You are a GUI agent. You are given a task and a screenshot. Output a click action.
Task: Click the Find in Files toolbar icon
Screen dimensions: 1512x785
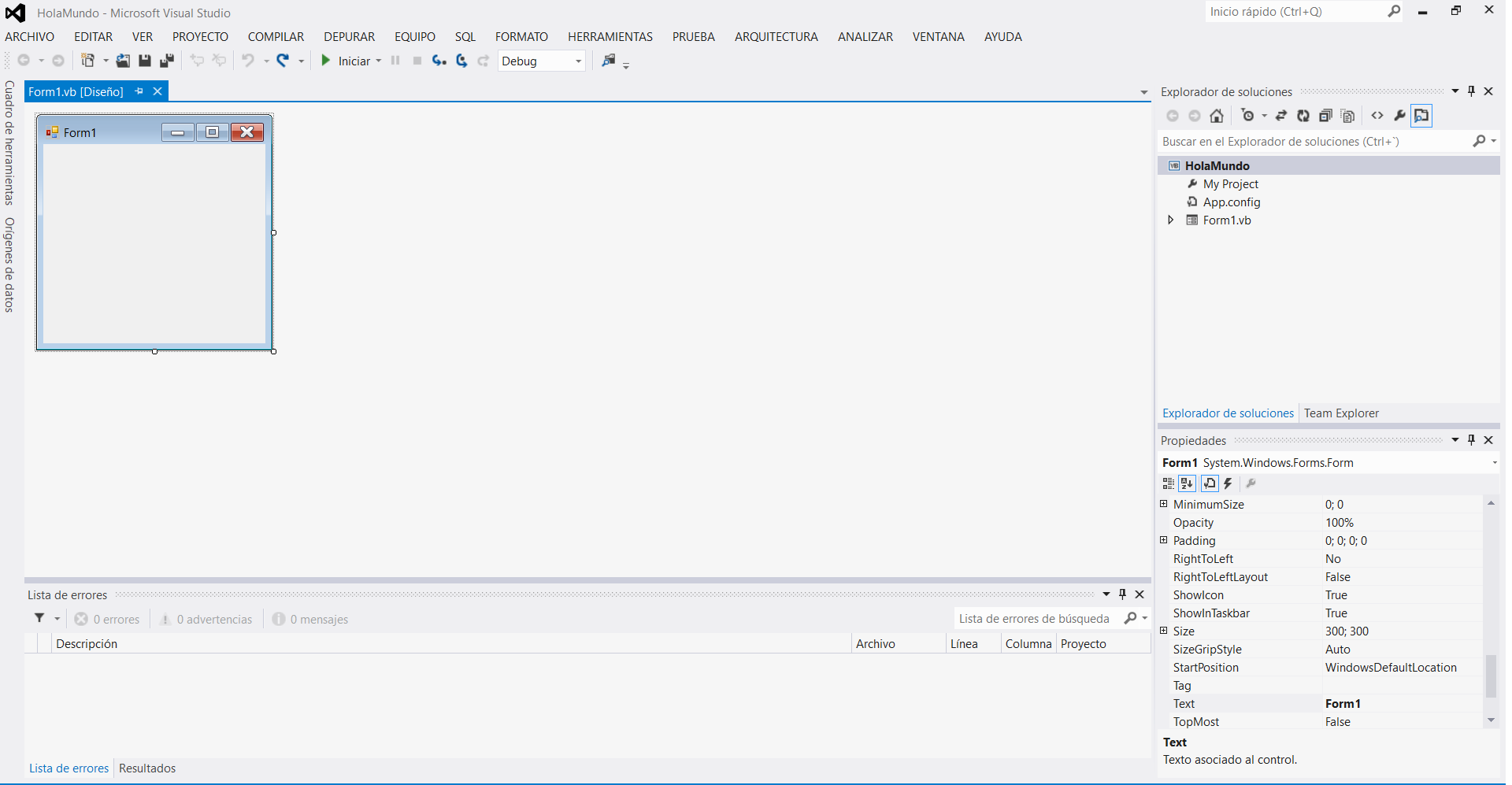[x=609, y=61]
